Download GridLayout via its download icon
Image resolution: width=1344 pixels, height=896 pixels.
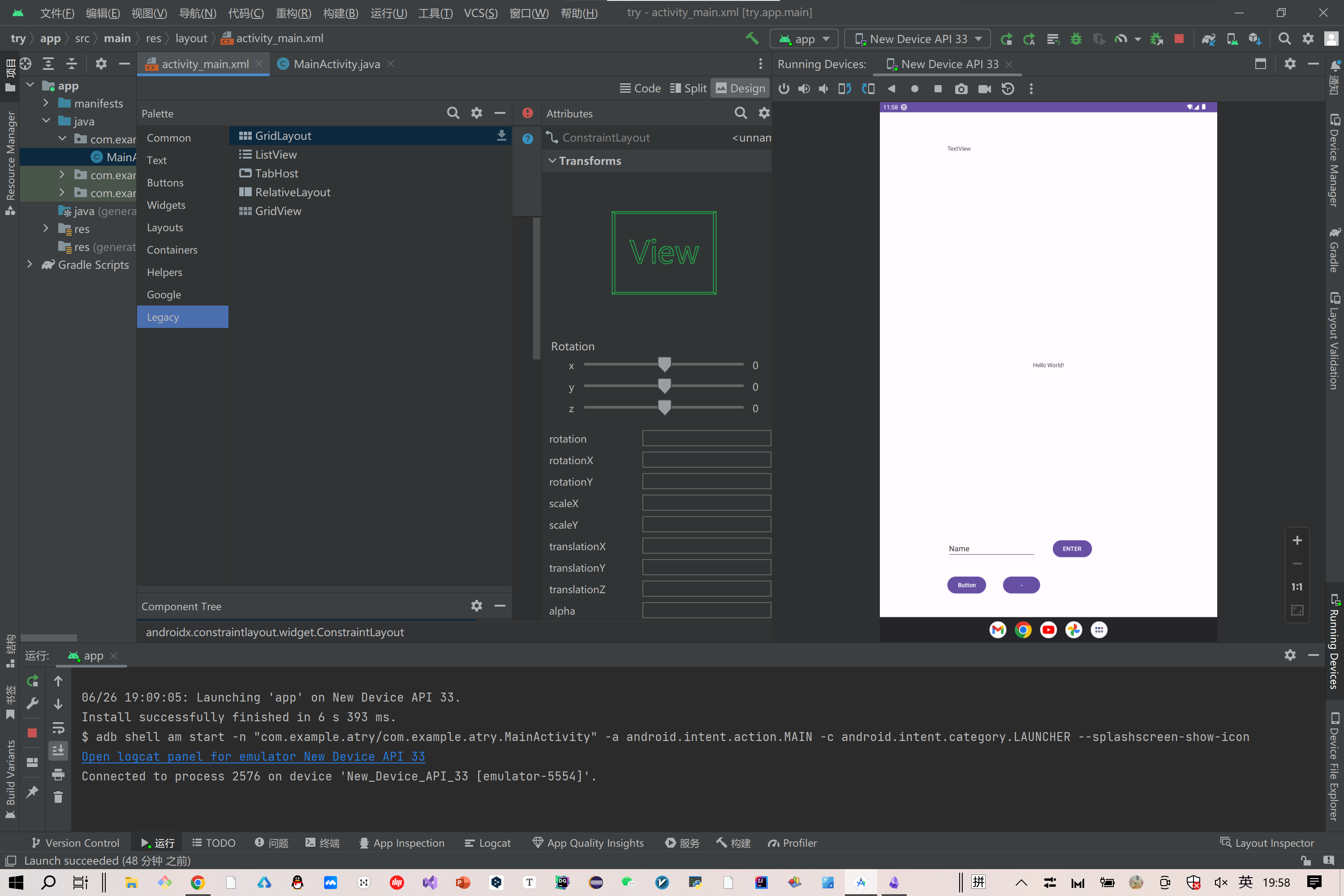(501, 135)
